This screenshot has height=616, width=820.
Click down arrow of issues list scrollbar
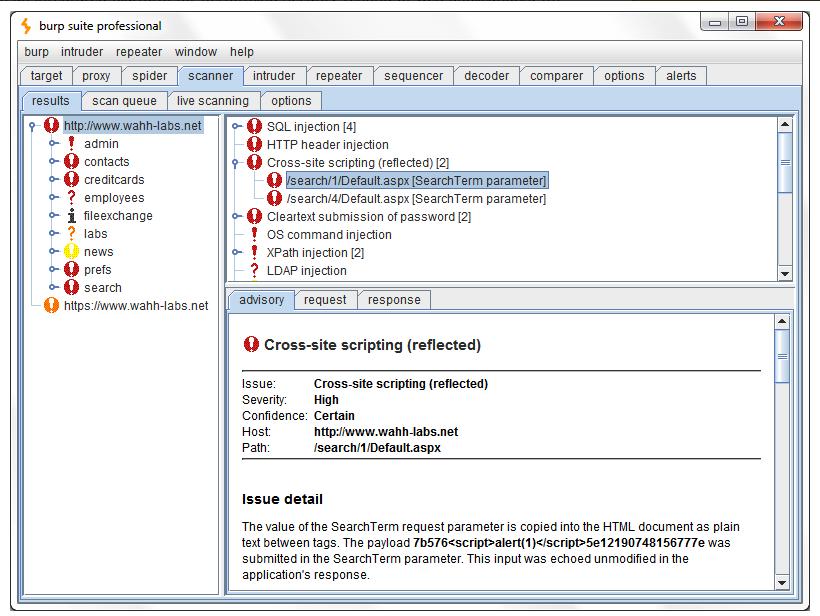(784, 273)
